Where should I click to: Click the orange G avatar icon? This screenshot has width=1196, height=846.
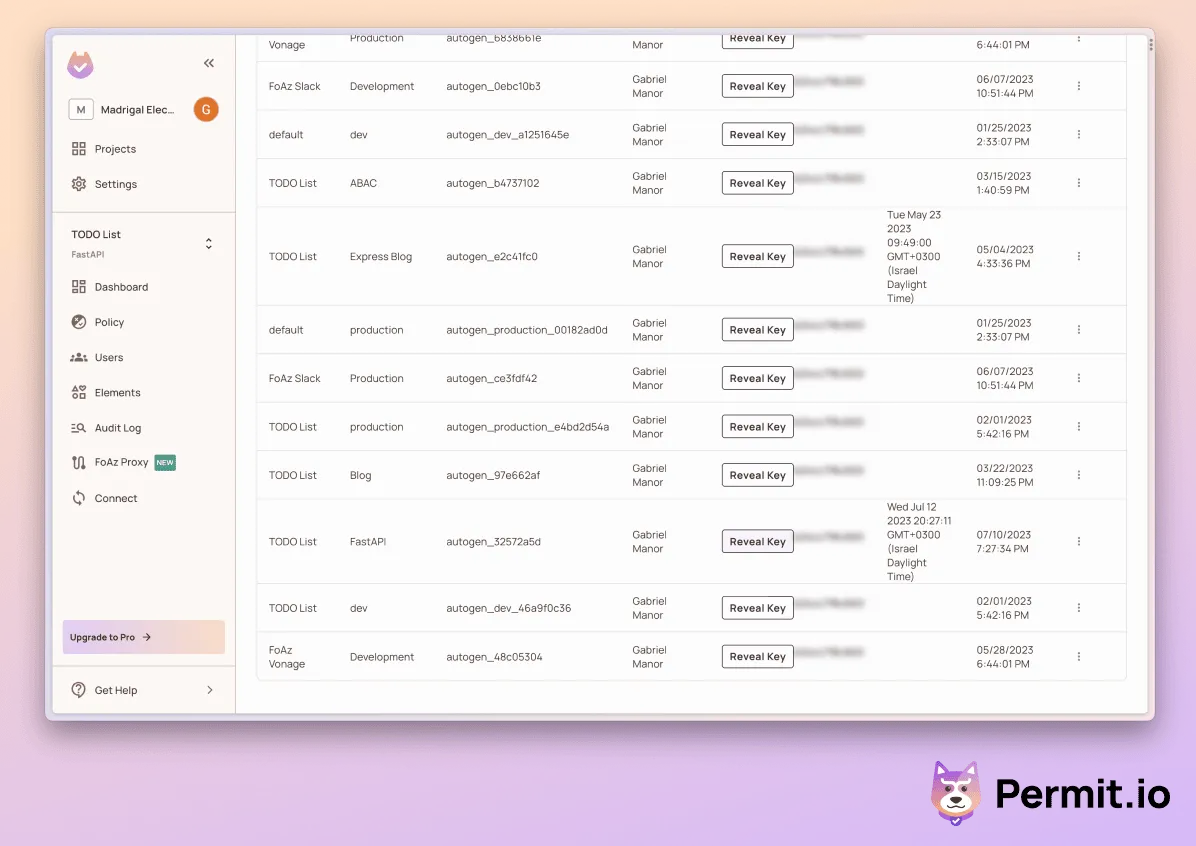click(x=206, y=109)
